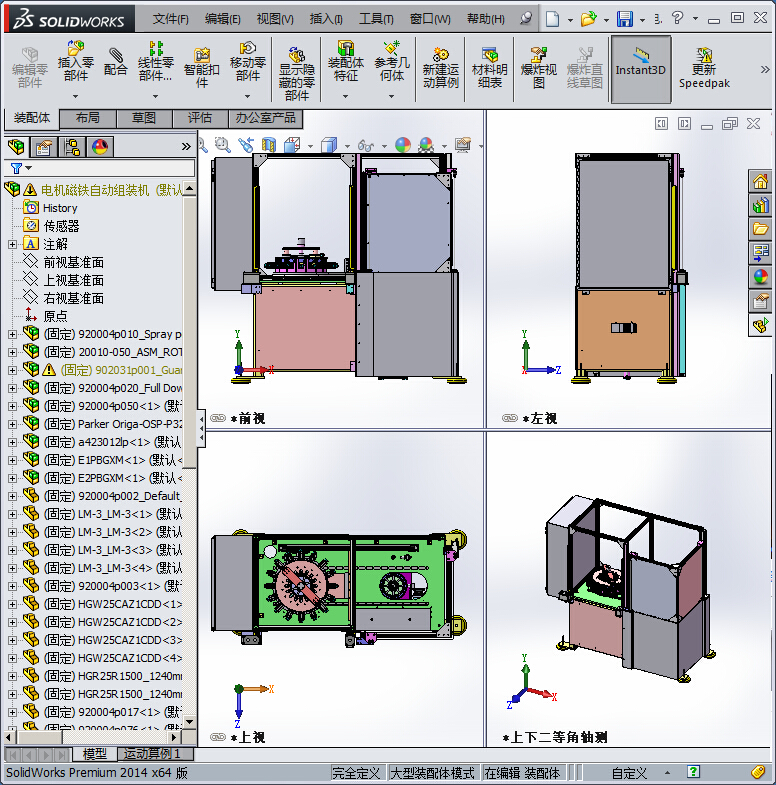Click the New document icon
776x785 pixels.
click(x=552, y=19)
